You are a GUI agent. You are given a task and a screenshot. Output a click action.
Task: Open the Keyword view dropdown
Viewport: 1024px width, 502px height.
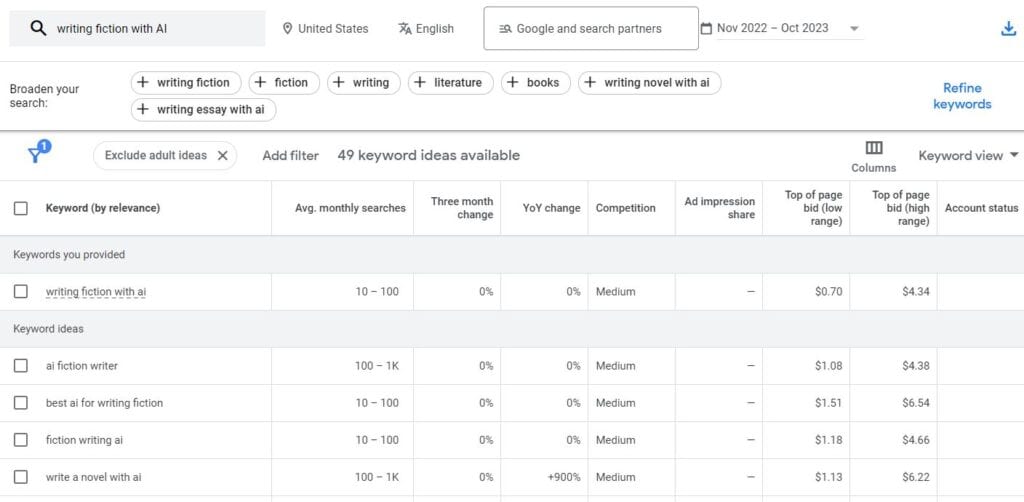968,155
